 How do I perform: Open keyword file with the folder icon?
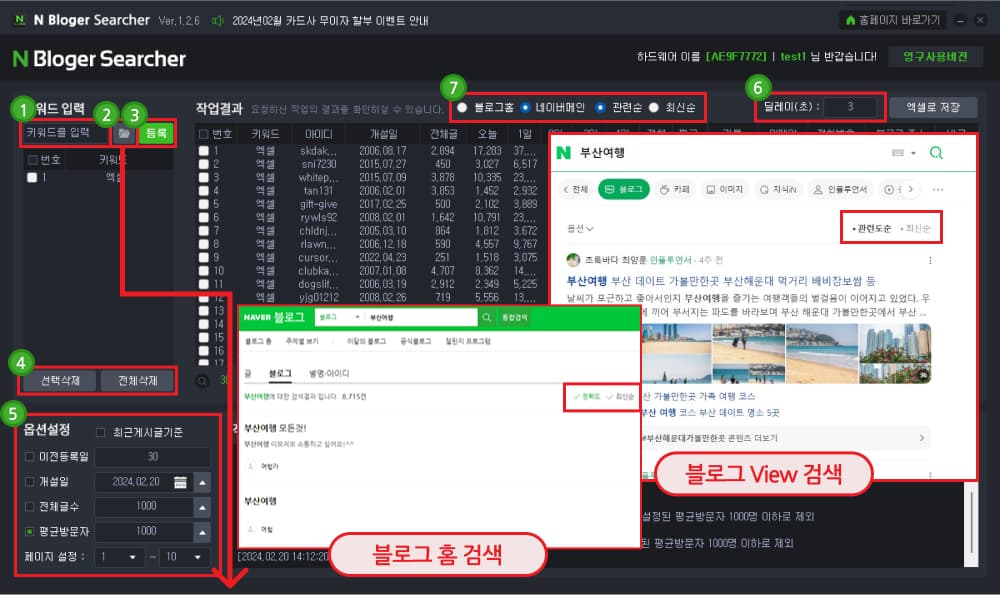point(124,133)
